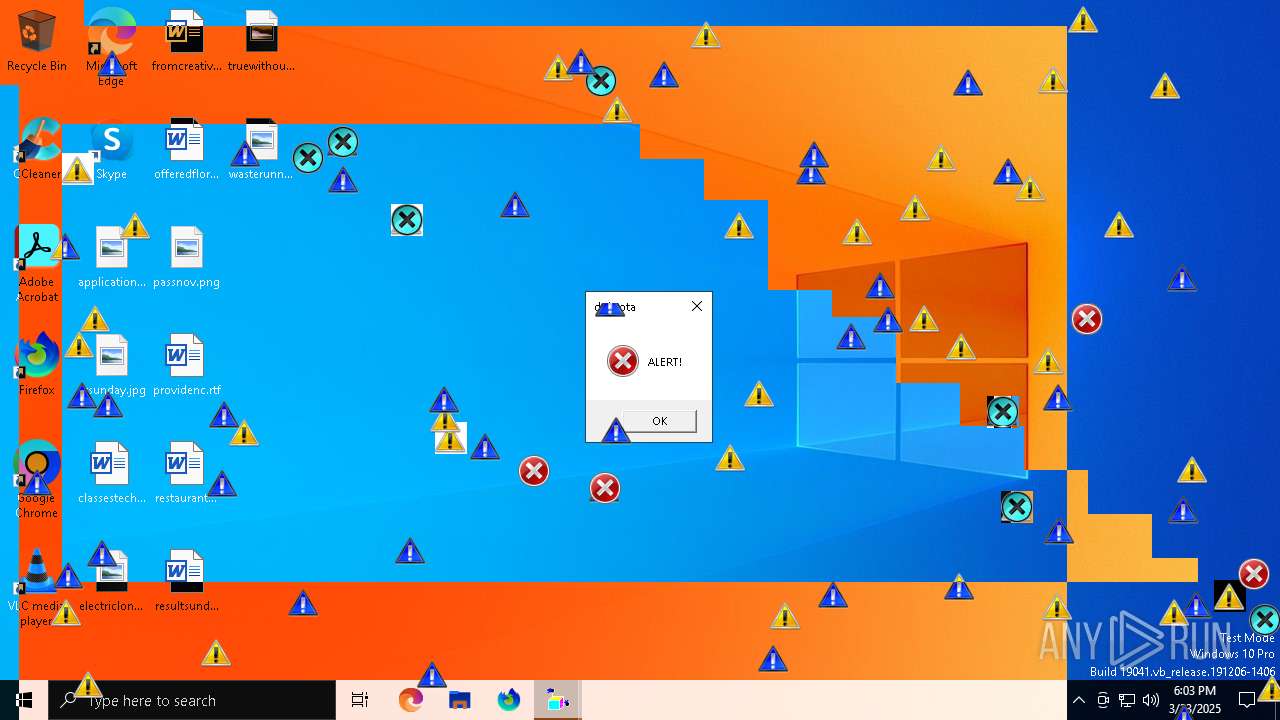
Task: Expand the hidden system tray icons
Action: point(1078,700)
